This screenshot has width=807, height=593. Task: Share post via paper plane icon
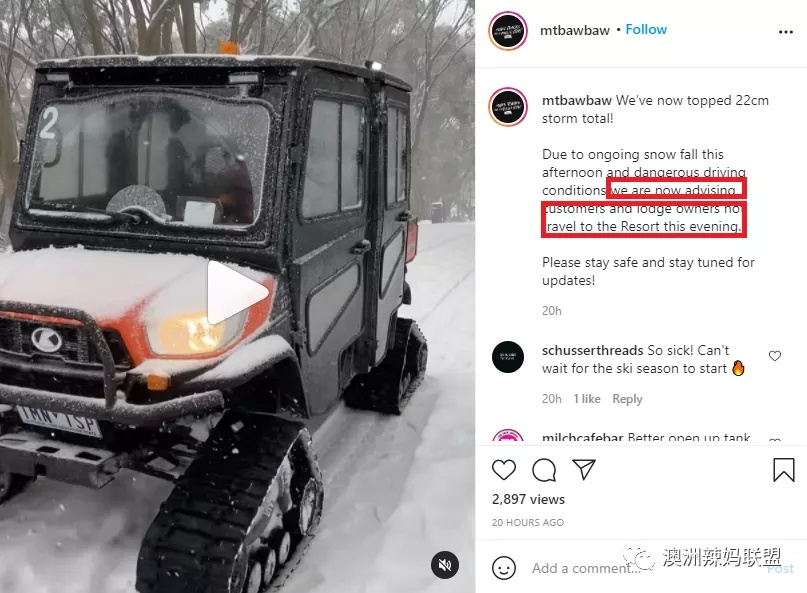point(584,469)
